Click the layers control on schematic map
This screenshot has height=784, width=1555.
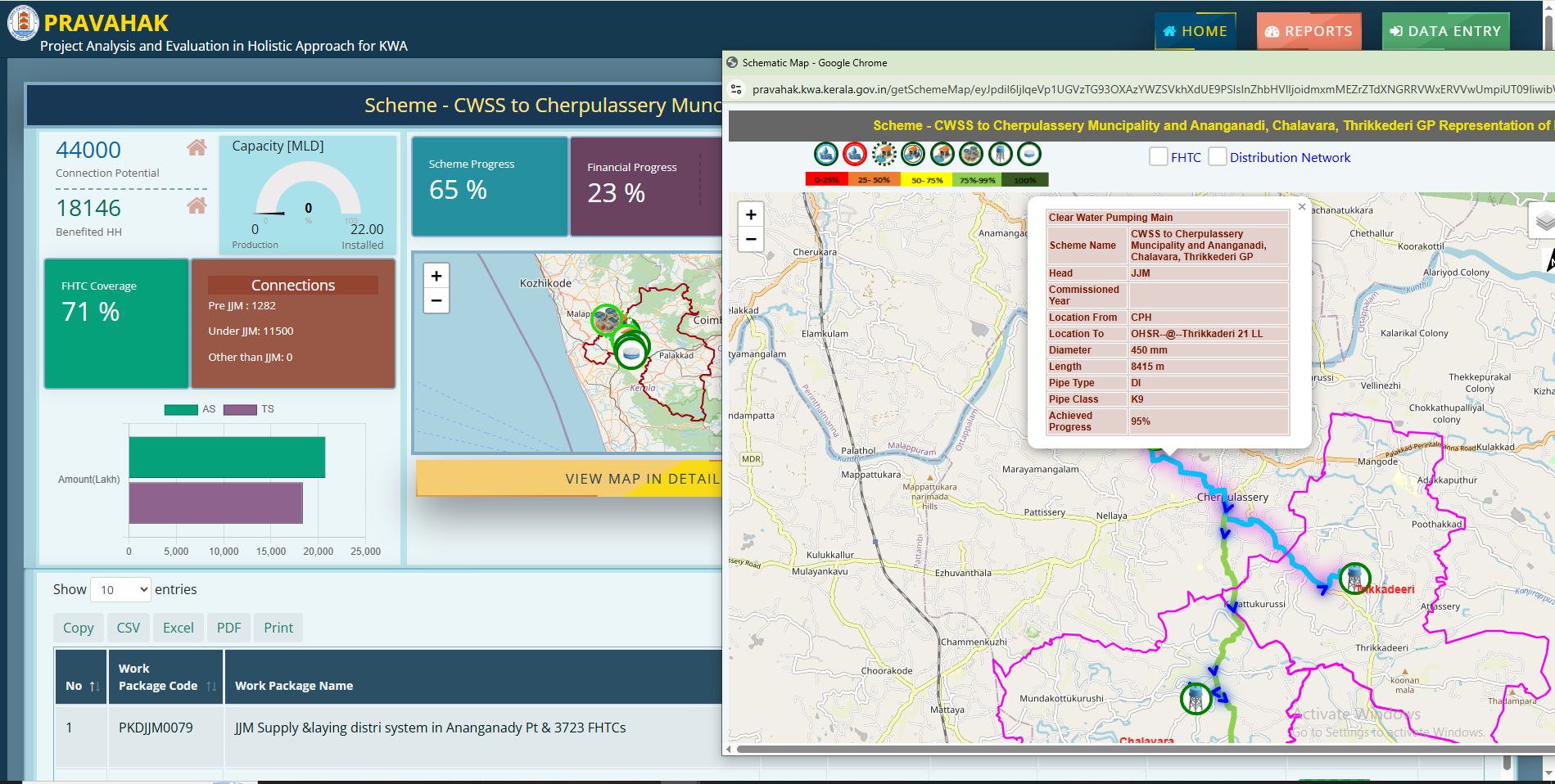pyautogui.click(x=1543, y=220)
